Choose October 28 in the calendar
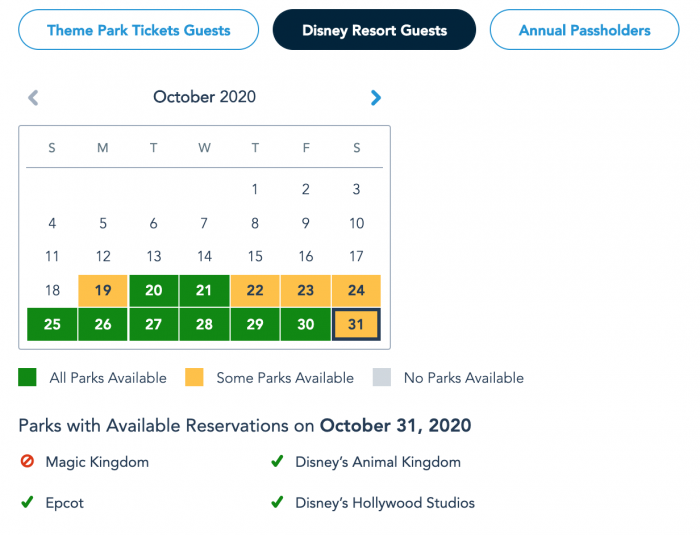700x535 pixels. tap(205, 325)
